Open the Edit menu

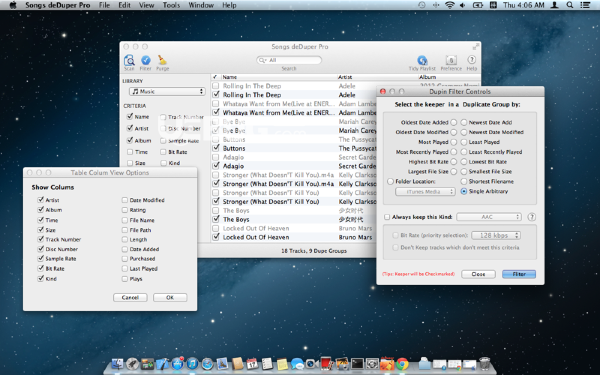124,5
